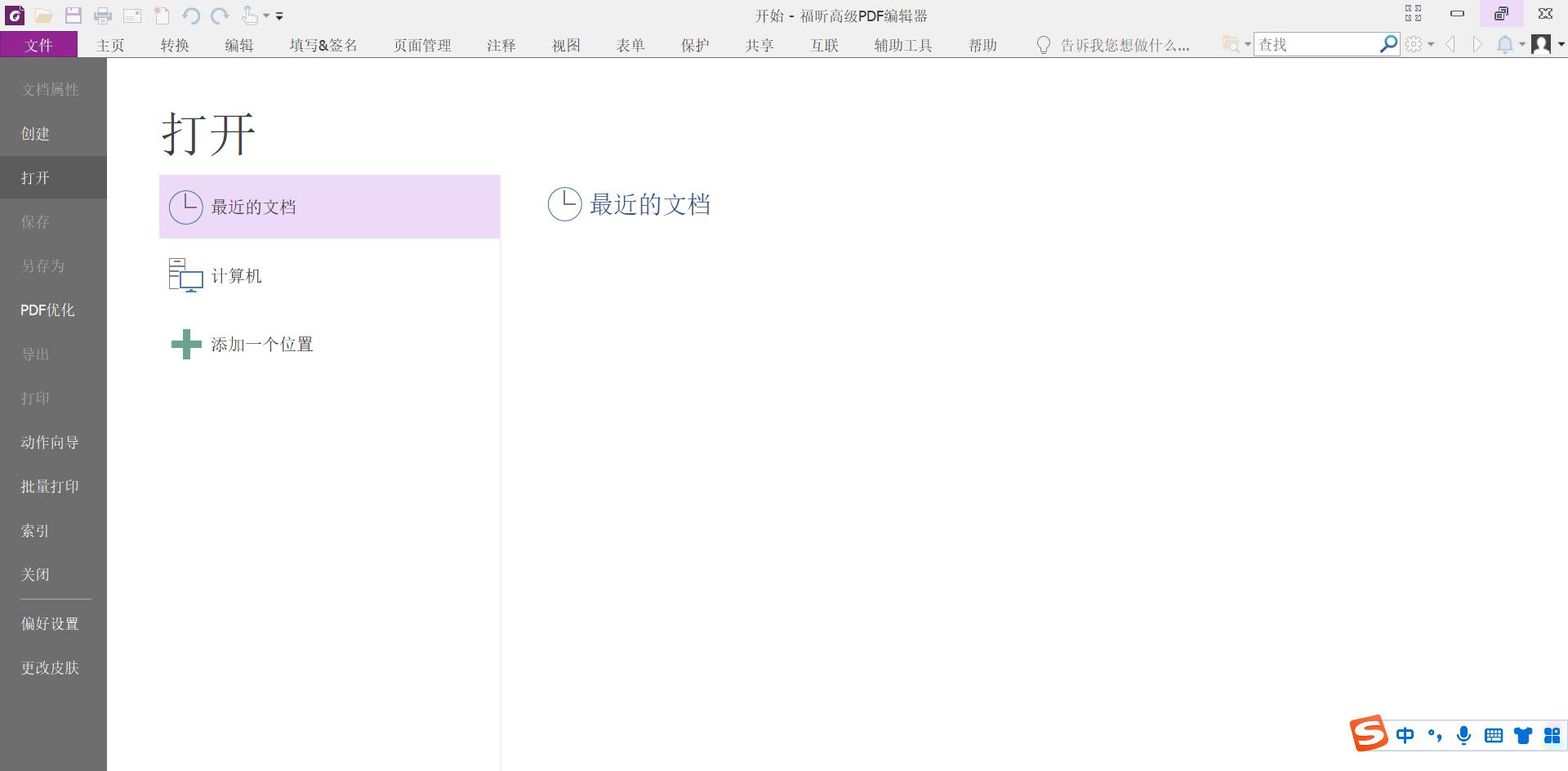
Task: Click inside the 查找 search field
Action: tap(1315, 44)
